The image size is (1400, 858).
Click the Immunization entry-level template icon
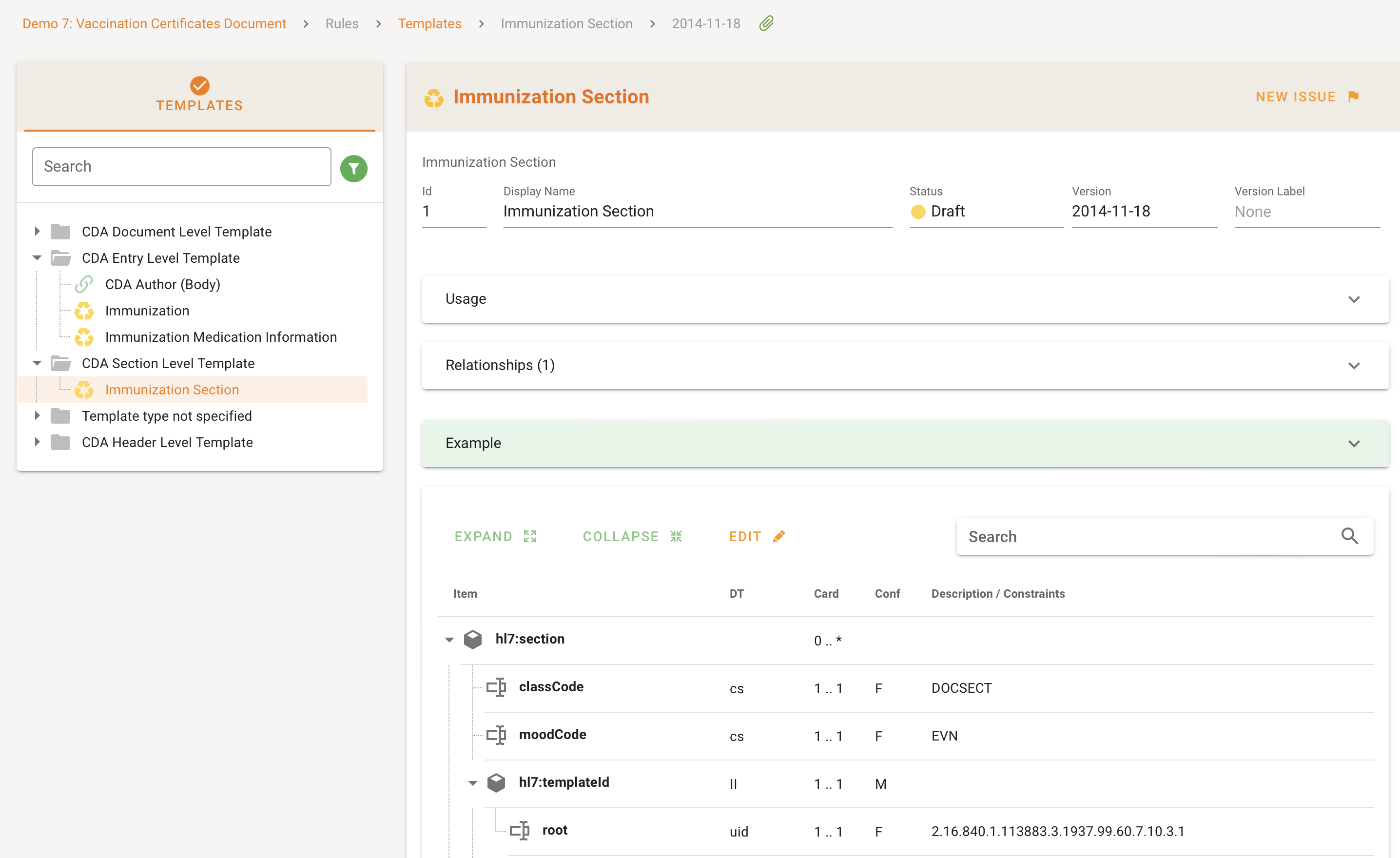[x=85, y=310]
